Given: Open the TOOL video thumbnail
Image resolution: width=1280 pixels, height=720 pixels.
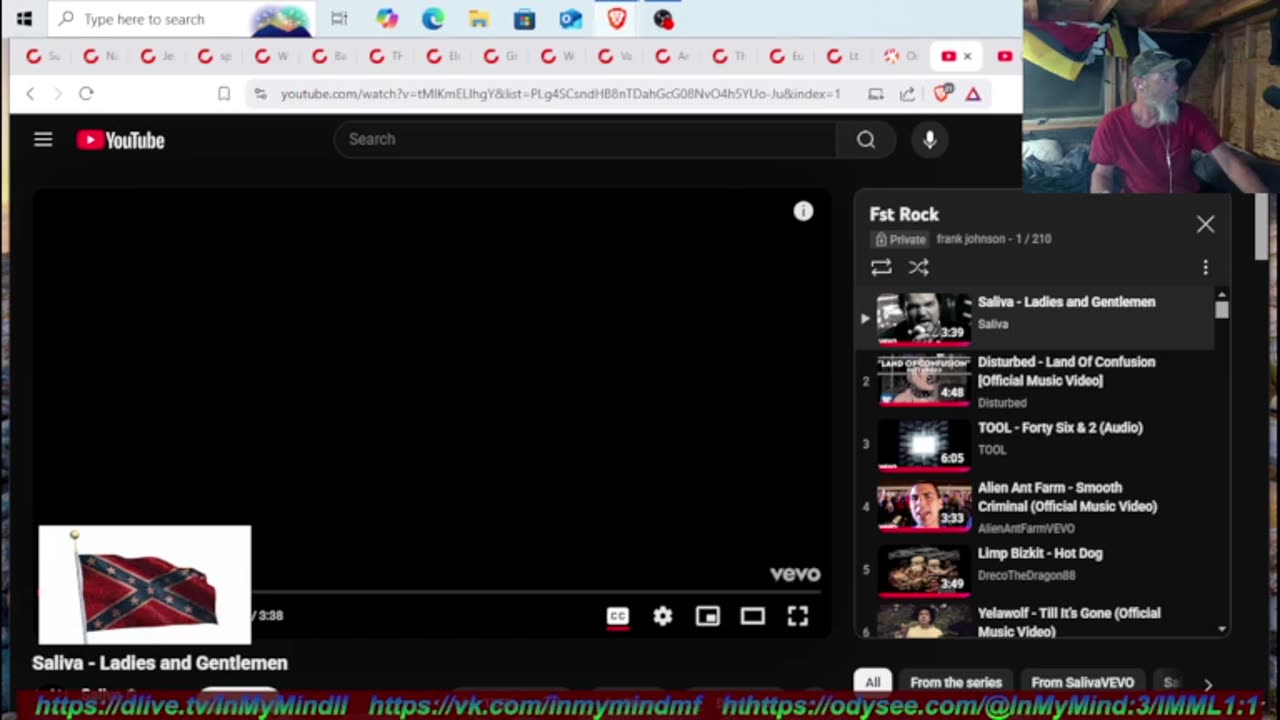Looking at the screenshot, I should [x=924, y=445].
